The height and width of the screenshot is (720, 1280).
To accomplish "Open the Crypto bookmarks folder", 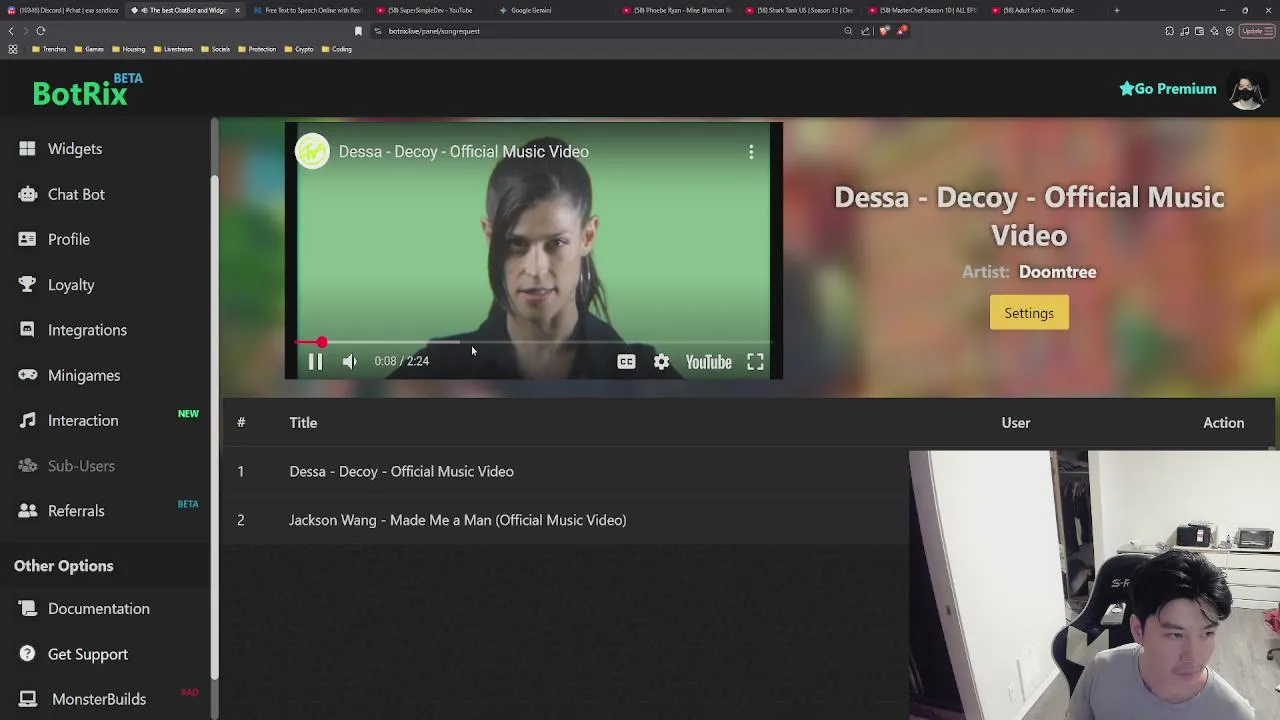I will pos(298,49).
